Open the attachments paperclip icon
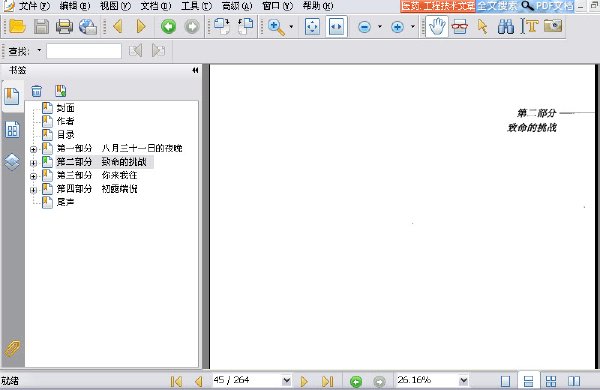This screenshot has width=600, height=390. [12, 348]
